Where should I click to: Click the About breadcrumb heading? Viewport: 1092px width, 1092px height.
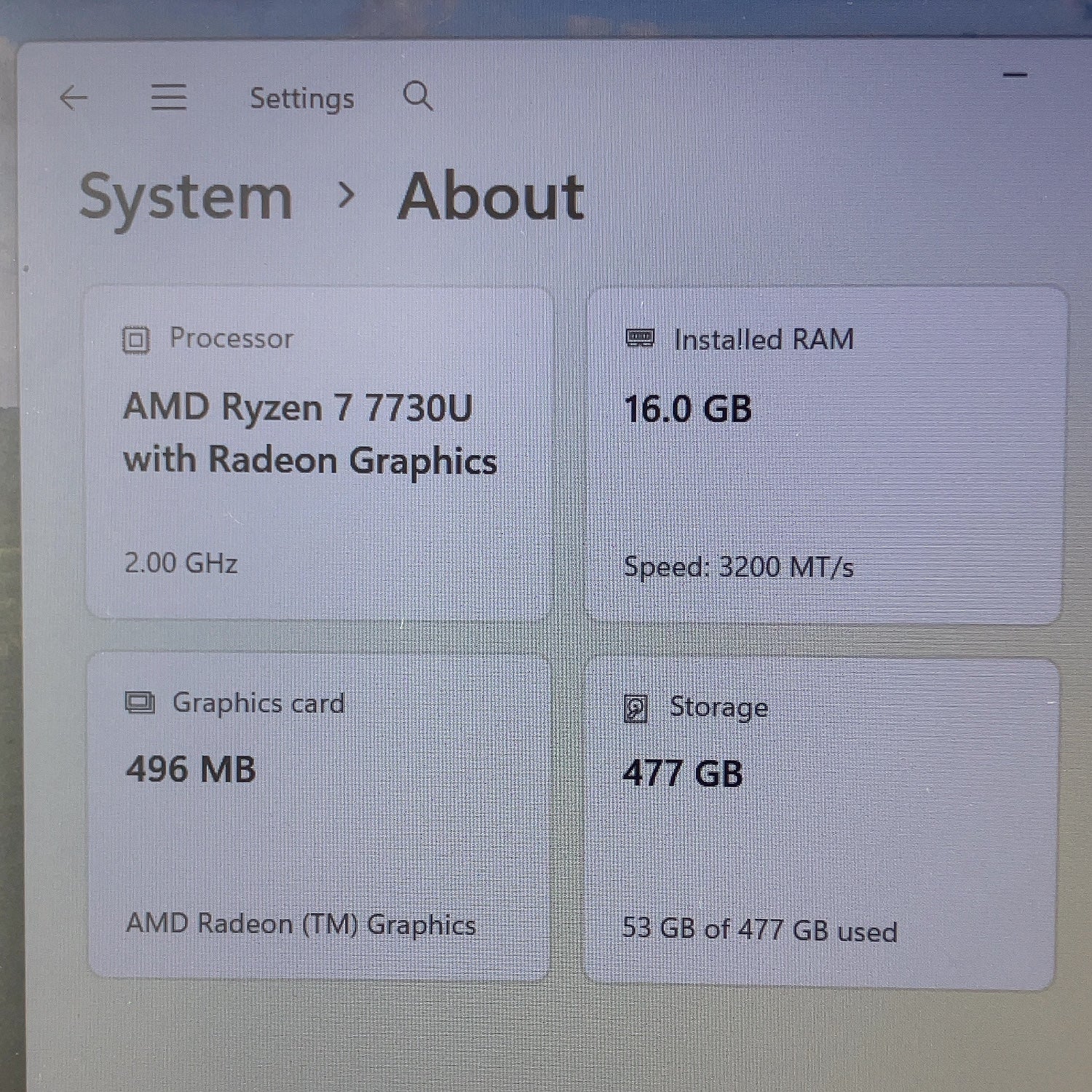[x=491, y=197]
